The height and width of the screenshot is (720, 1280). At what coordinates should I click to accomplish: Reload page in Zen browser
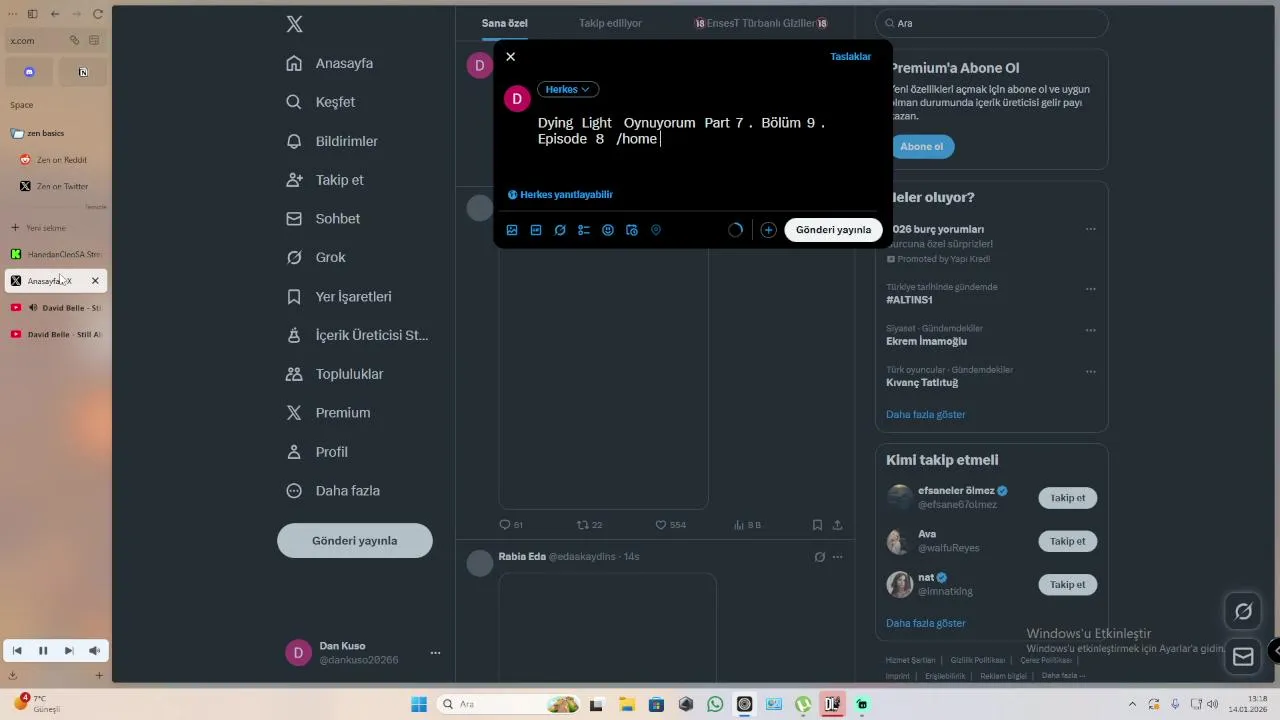pyautogui.click(x=98, y=14)
